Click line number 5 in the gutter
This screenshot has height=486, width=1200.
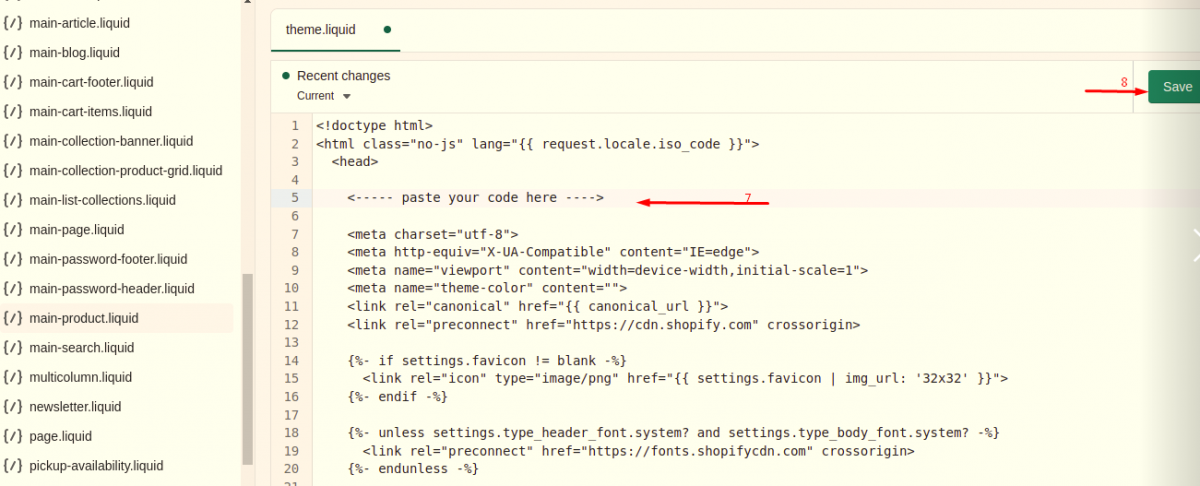pyautogui.click(x=294, y=198)
